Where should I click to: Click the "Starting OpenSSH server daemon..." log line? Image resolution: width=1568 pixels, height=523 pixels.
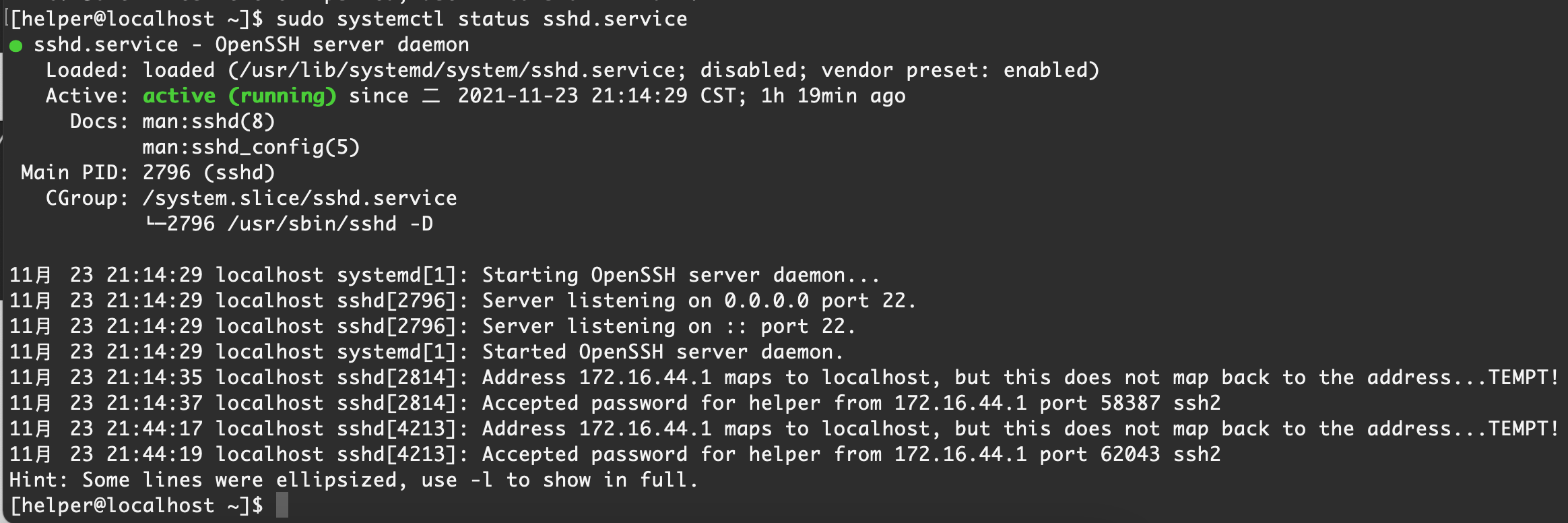pos(680,275)
